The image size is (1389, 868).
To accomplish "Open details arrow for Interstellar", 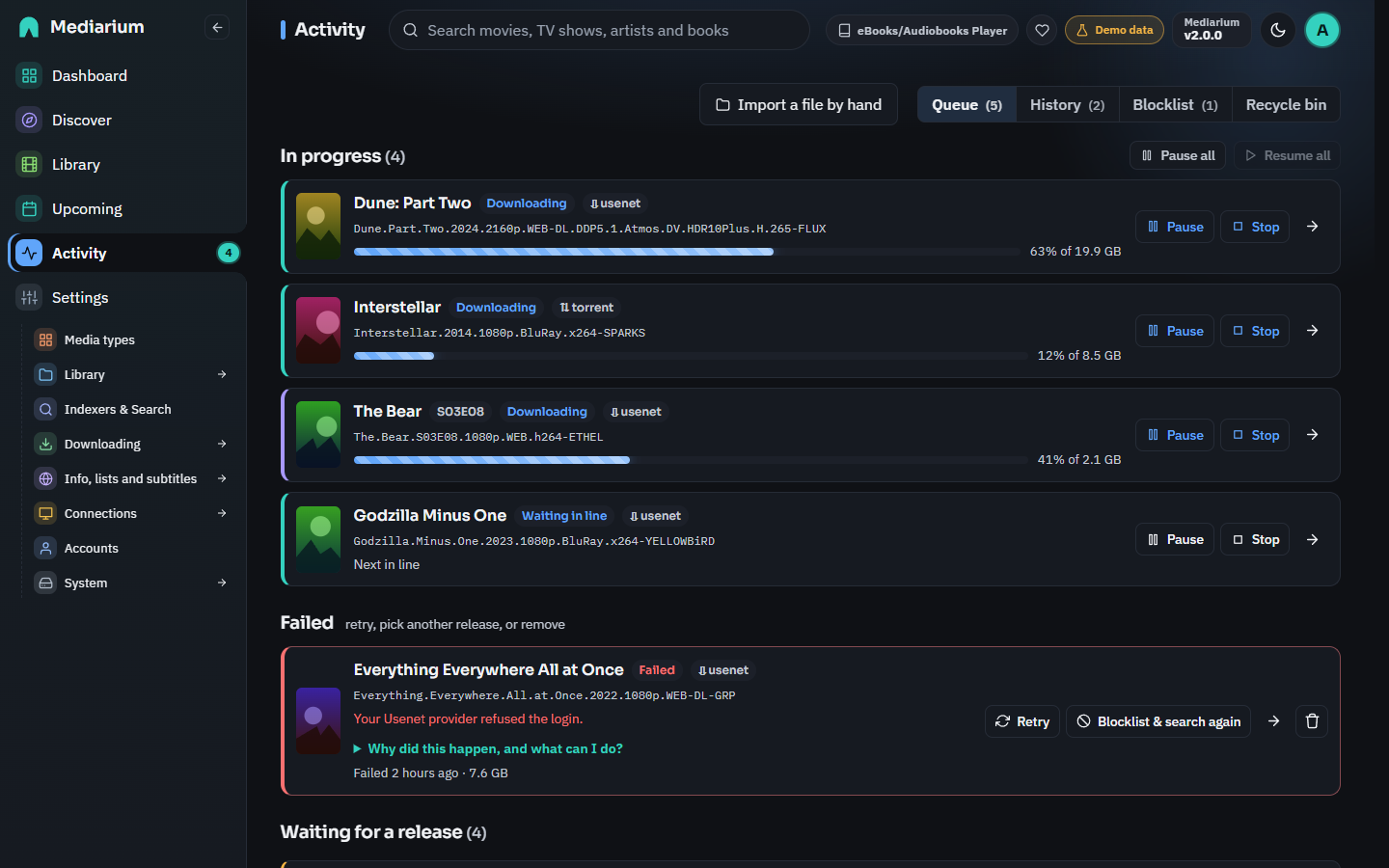I will pyautogui.click(x=1313, y=331).
